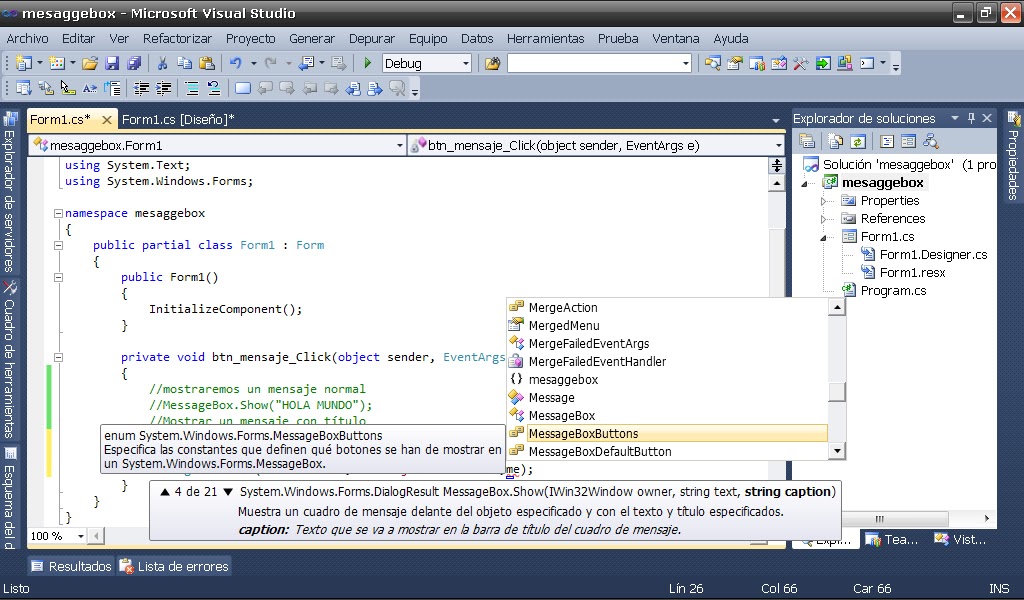Click the Cut toolbar icon
This screenshot has height=600, width=1024.
tap(162, 61)
